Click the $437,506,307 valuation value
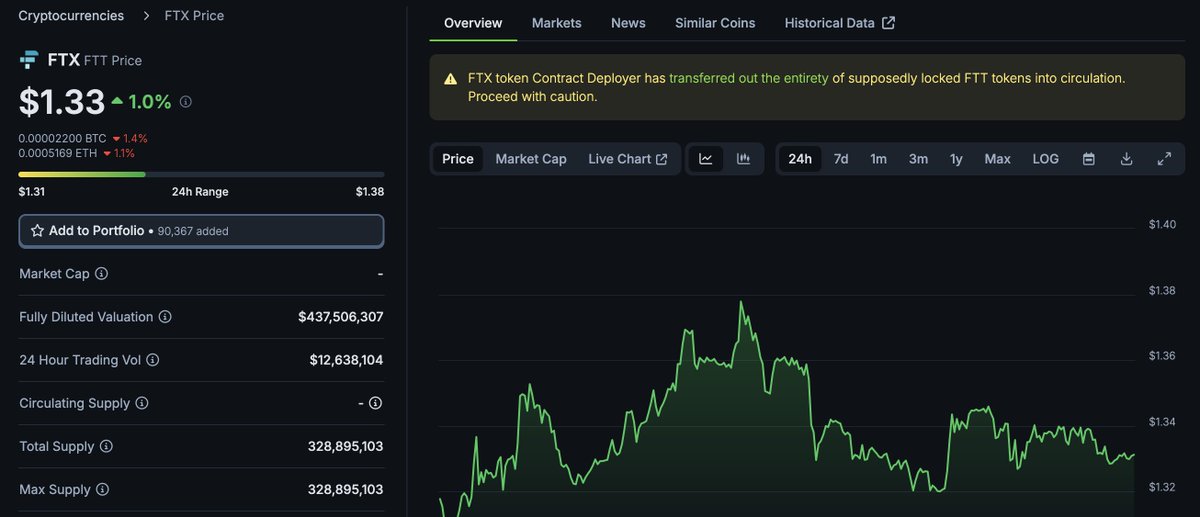The image size is (1200, 517). pyautogui.click(x=341, y=317)
